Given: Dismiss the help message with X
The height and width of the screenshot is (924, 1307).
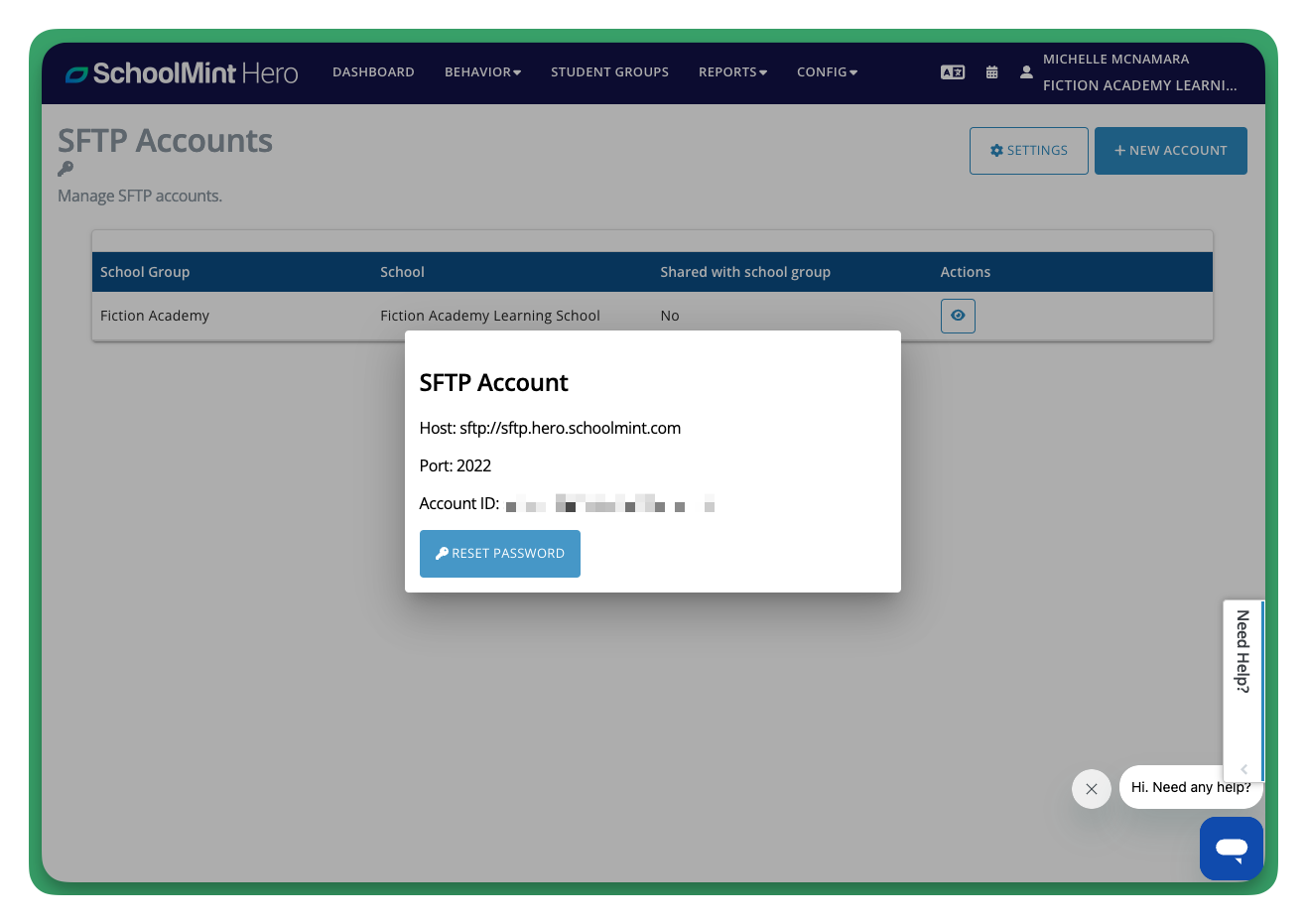Looking at the screenshot, I should click(1092, 789).
